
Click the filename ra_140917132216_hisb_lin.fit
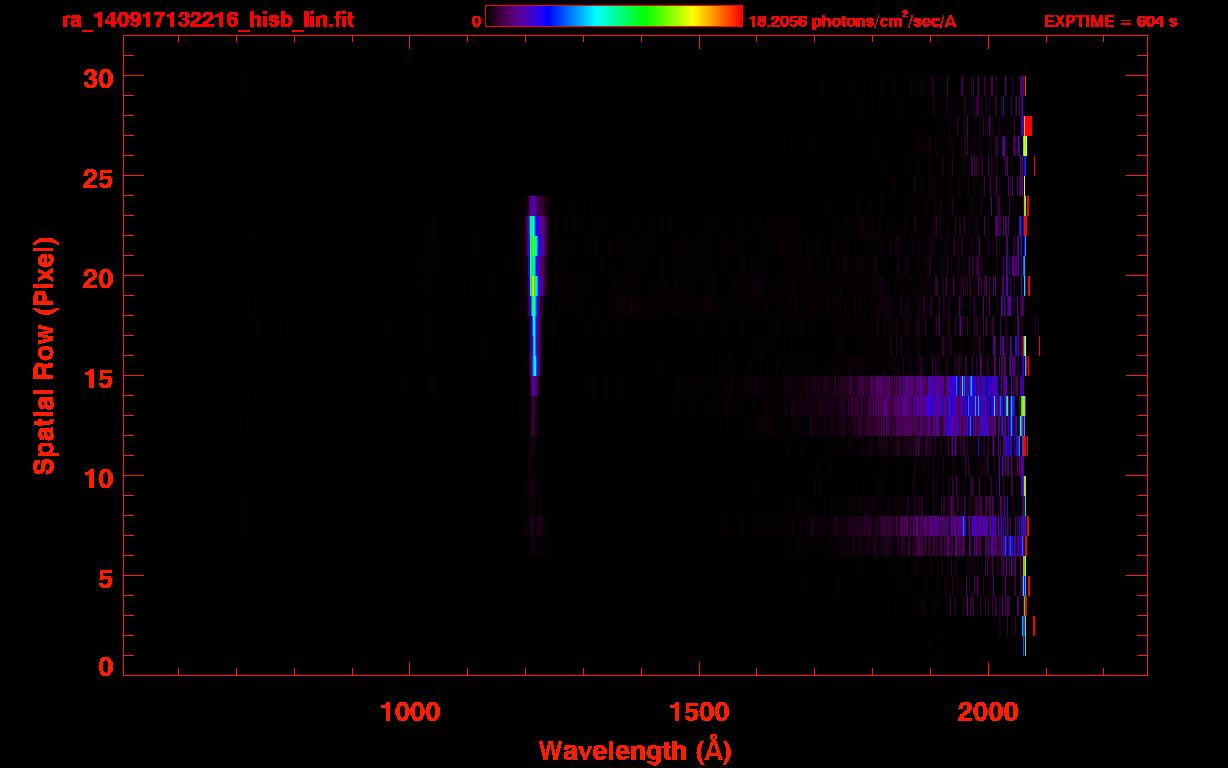(x=207, y=19)
